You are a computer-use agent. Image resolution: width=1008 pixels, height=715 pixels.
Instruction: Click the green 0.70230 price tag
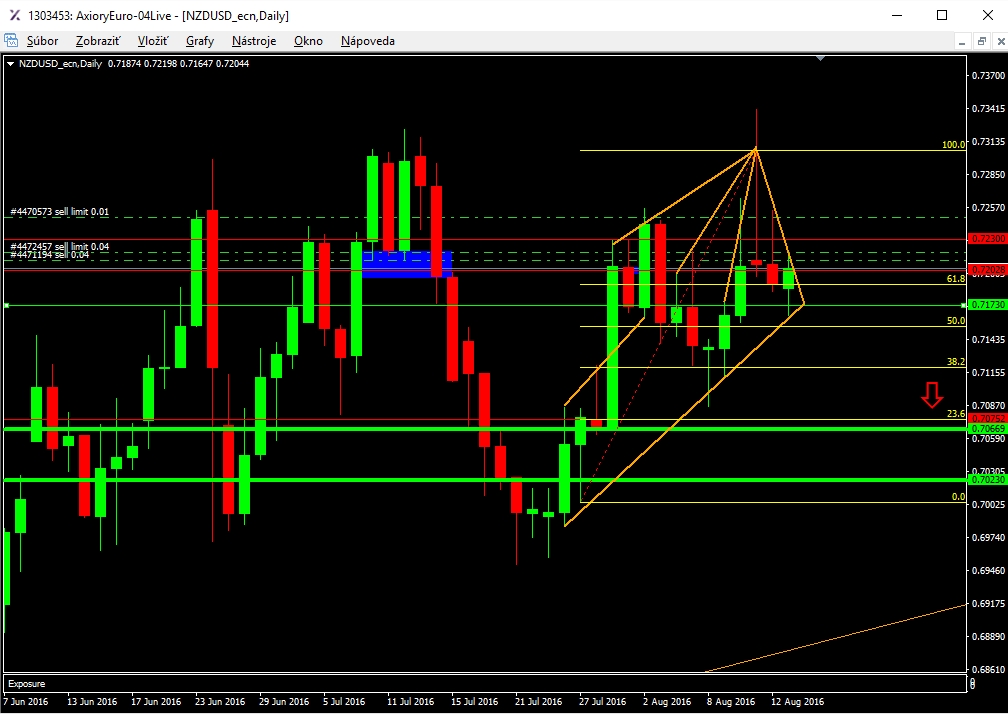pos(987,480)
